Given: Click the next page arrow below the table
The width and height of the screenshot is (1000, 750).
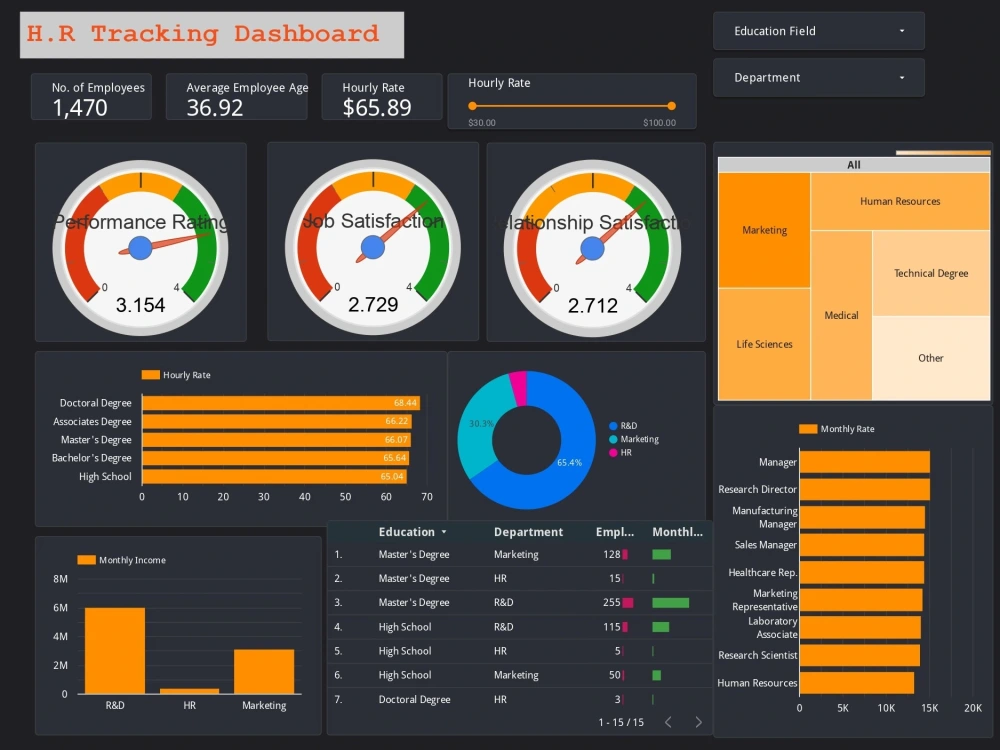Looking at the screenshot, I should [698, 722].
